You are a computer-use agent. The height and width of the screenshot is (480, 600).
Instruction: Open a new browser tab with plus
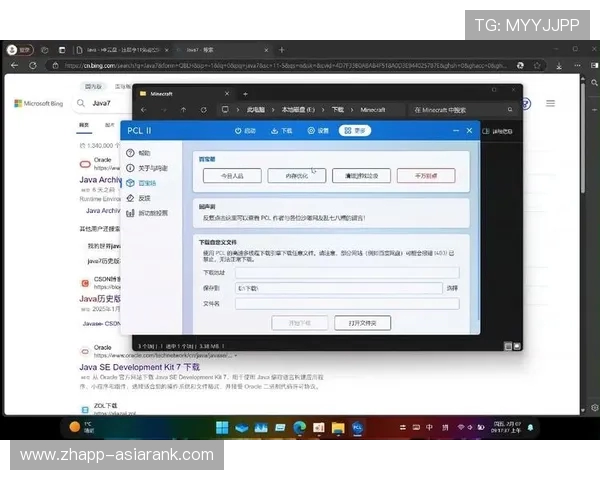click(x=281, y=49)
